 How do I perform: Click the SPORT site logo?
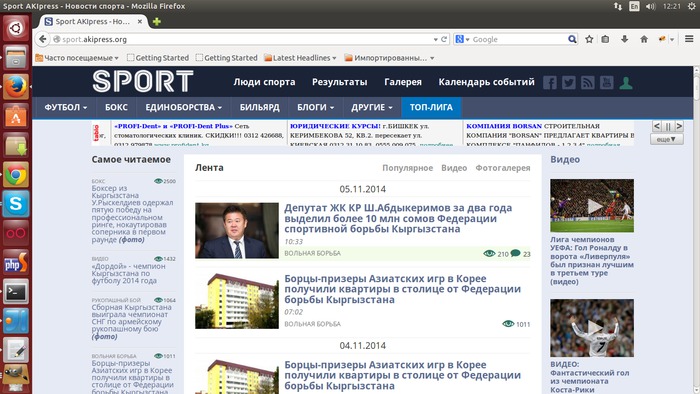[143, 81]
